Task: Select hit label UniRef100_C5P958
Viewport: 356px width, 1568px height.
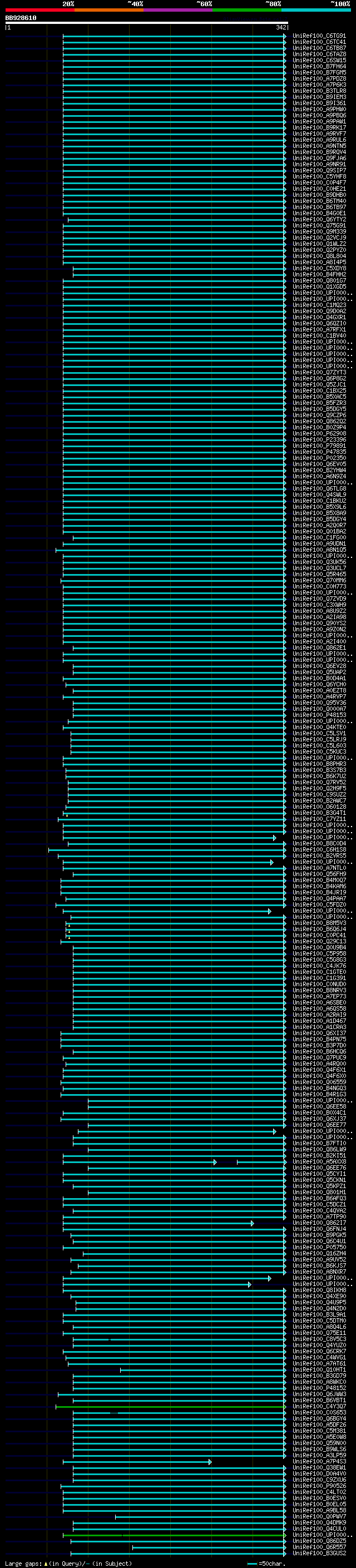Action: (319, 954)
